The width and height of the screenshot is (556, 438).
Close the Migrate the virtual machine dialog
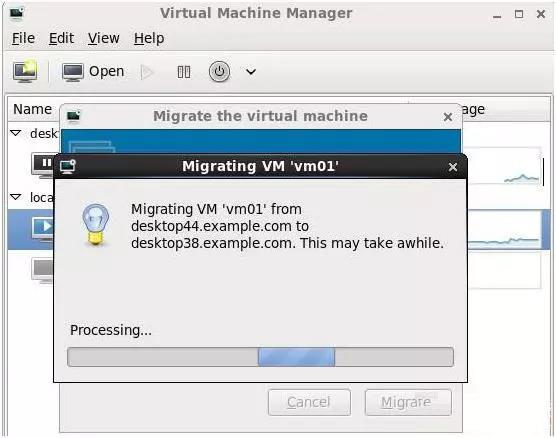tap(448, 117)
